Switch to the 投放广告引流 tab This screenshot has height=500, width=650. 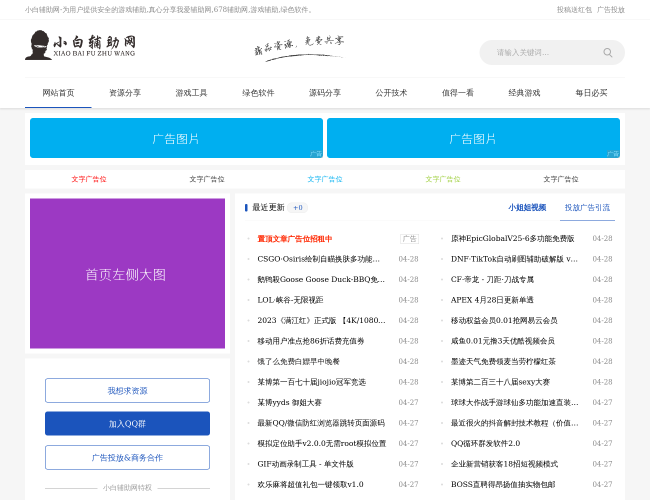click(587, 207)
